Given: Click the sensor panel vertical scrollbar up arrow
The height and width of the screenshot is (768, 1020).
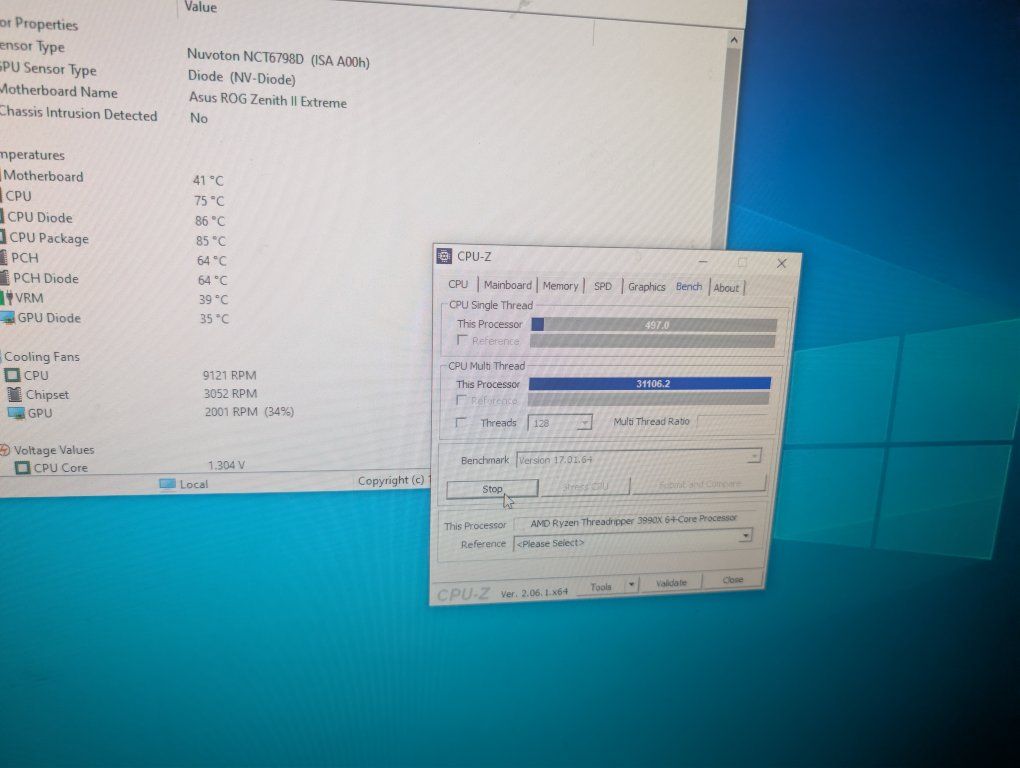Looking at the screenshot, I should click(733, 40).
